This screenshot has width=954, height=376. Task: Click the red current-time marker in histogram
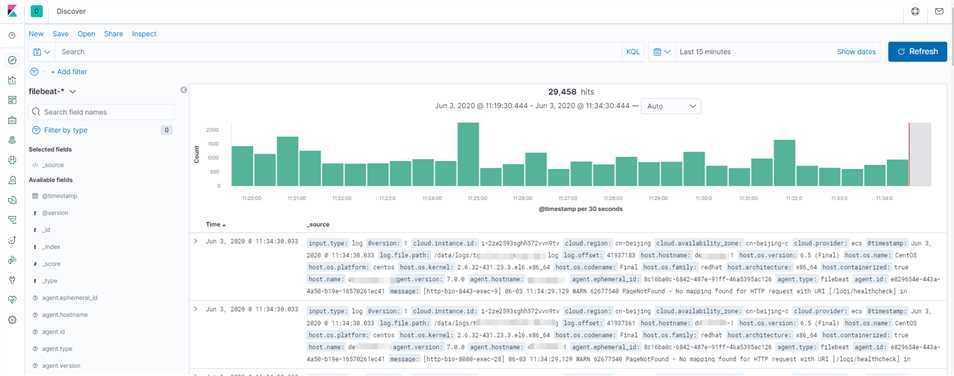point(909,154)
